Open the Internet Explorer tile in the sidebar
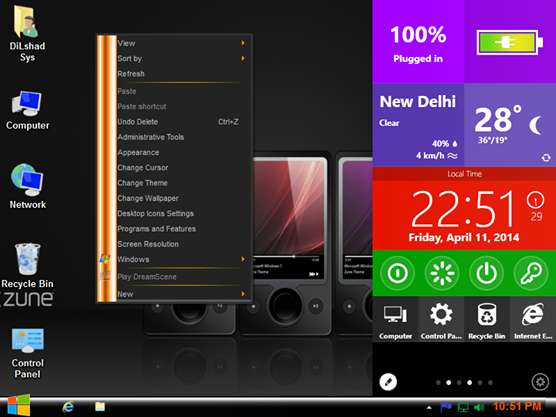 pyautogui.click(x=533, y=319)
